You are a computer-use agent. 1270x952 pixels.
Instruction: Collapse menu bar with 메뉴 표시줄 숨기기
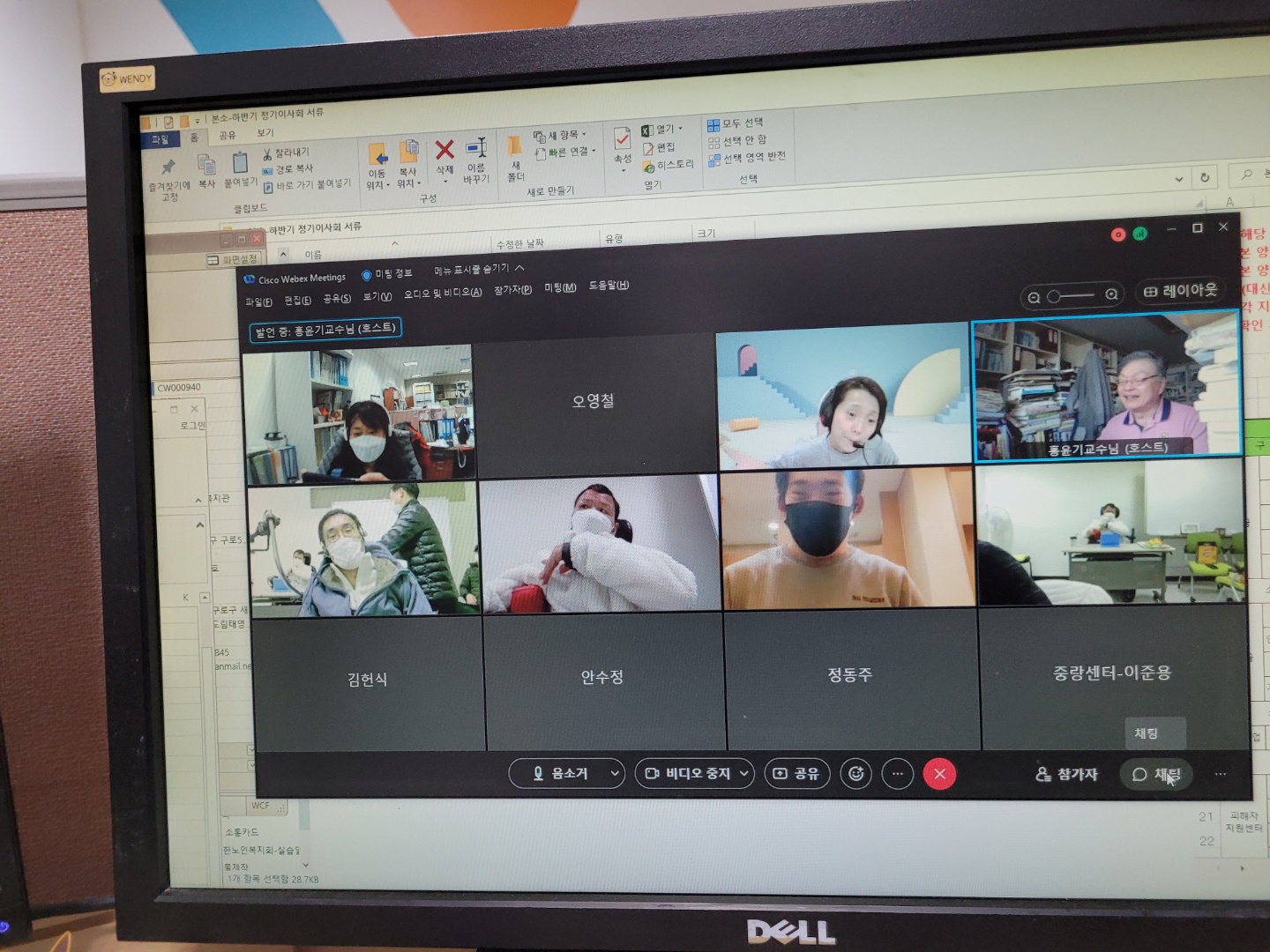(479, 269)
